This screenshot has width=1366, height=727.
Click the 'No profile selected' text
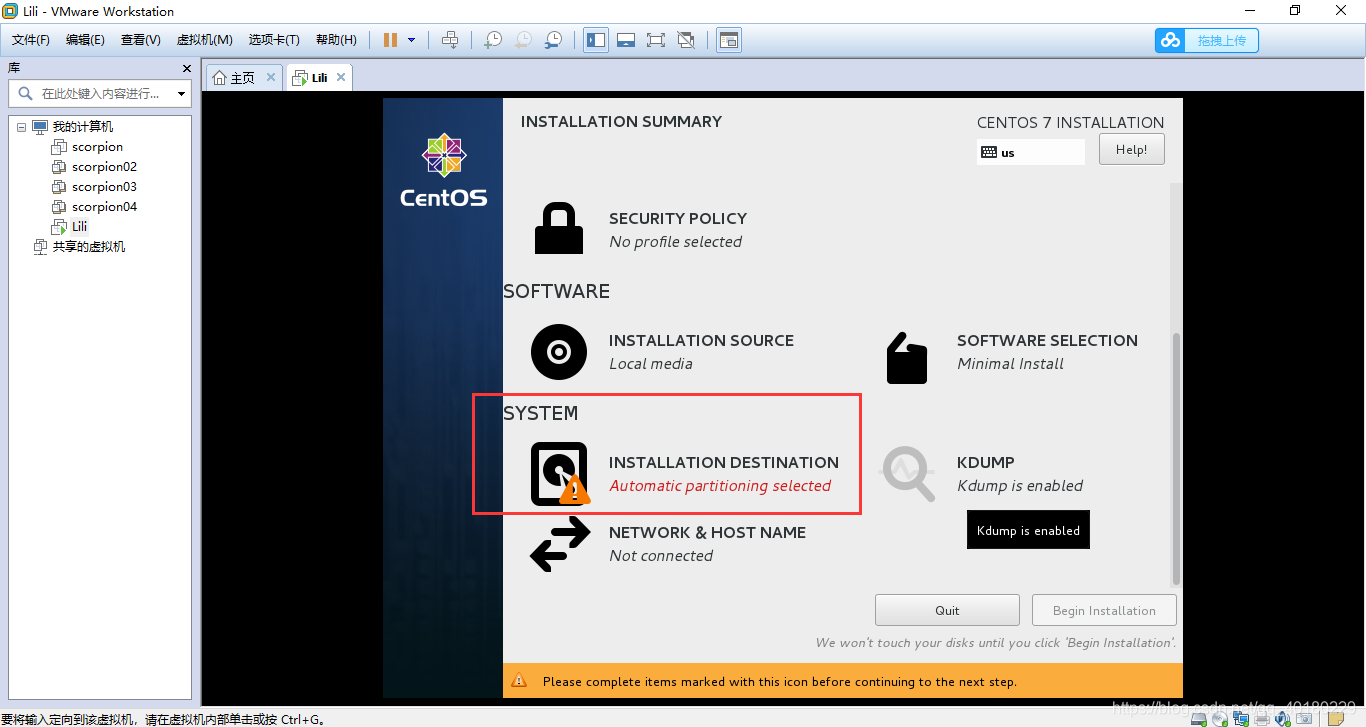[675, 242]
